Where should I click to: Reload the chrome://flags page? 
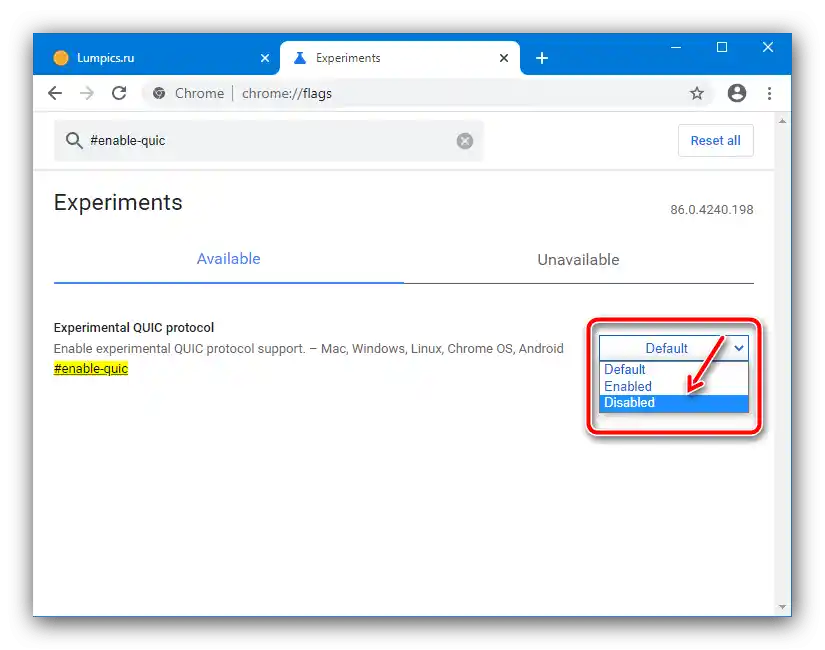click(x=119, y=93)
